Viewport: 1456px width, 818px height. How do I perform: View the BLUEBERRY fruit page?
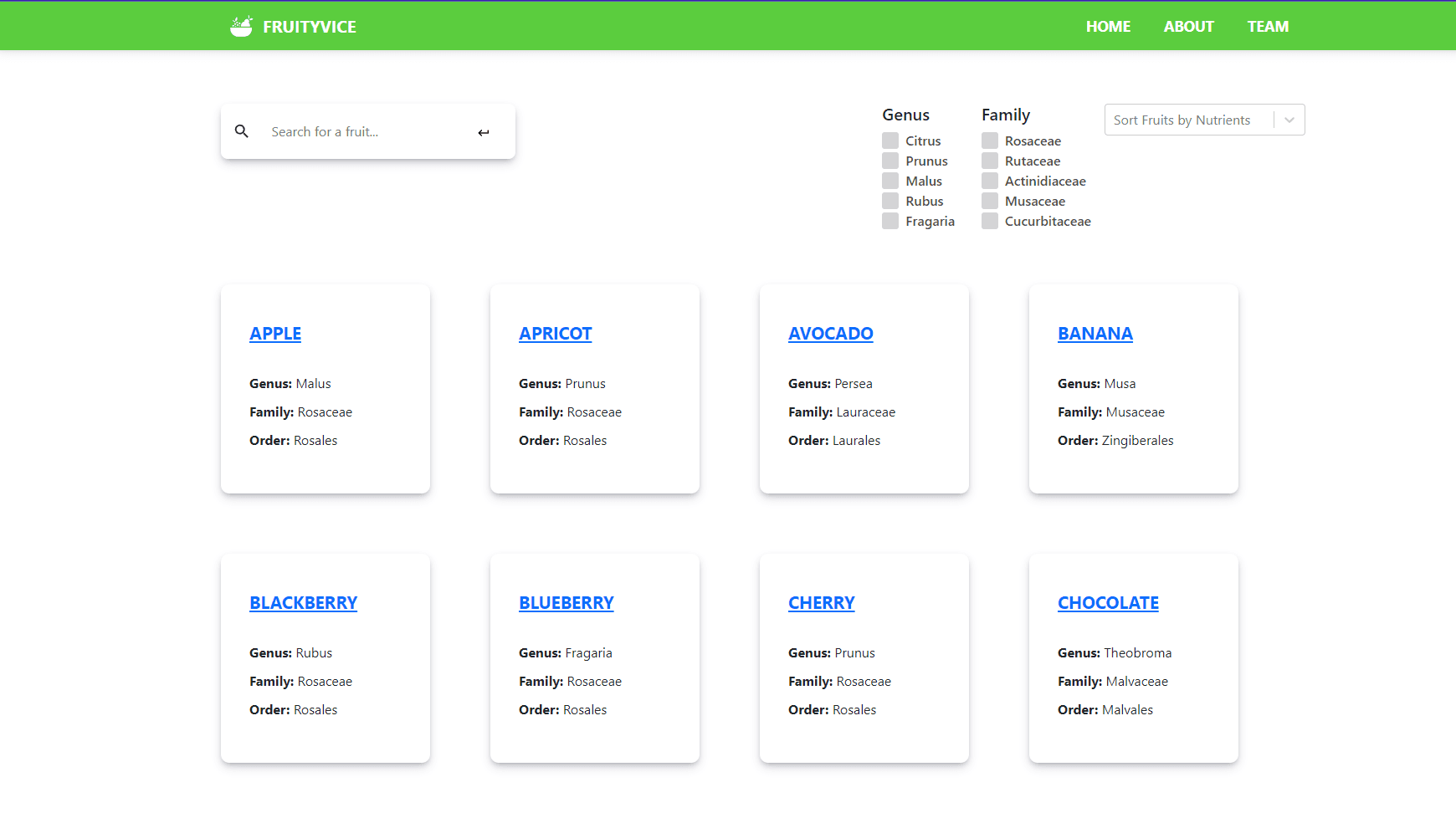(566, 603)
